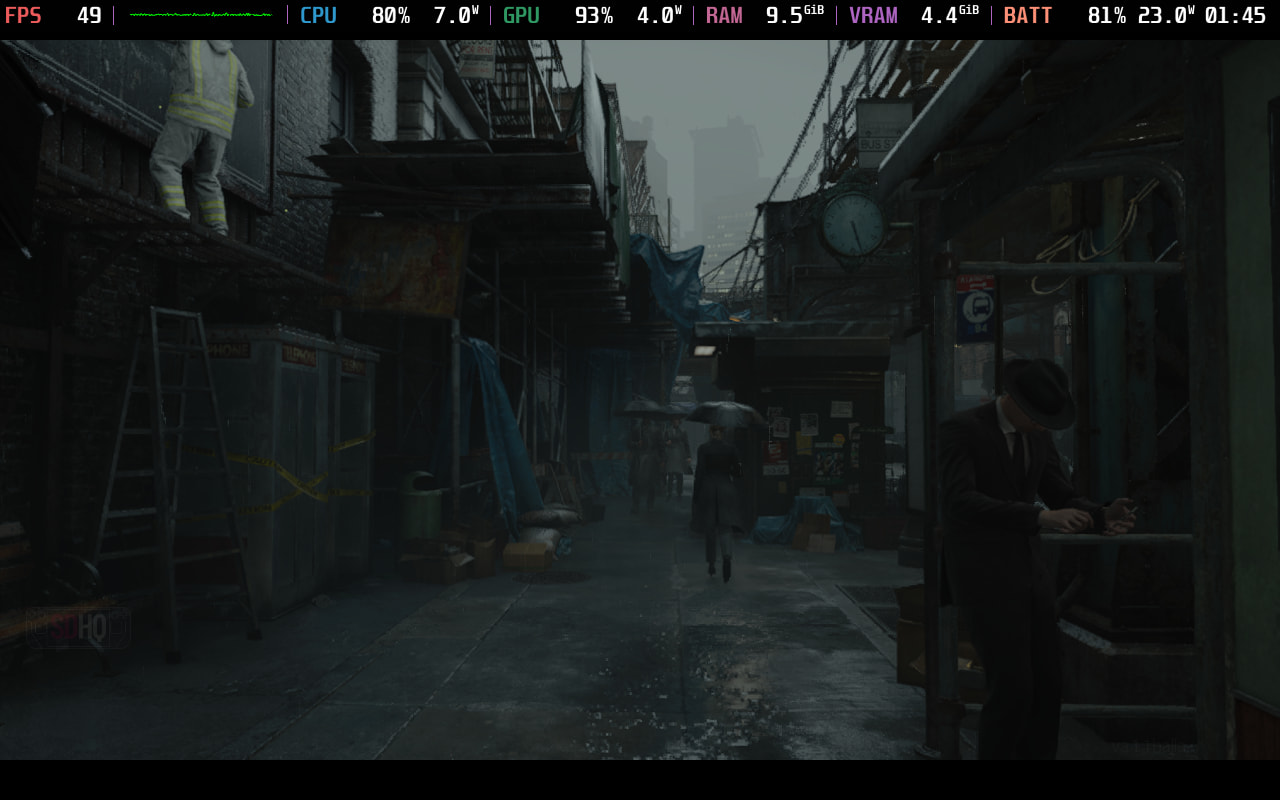Click the green frametime graph
This screenshot has height=800, width=1280.
200,15
